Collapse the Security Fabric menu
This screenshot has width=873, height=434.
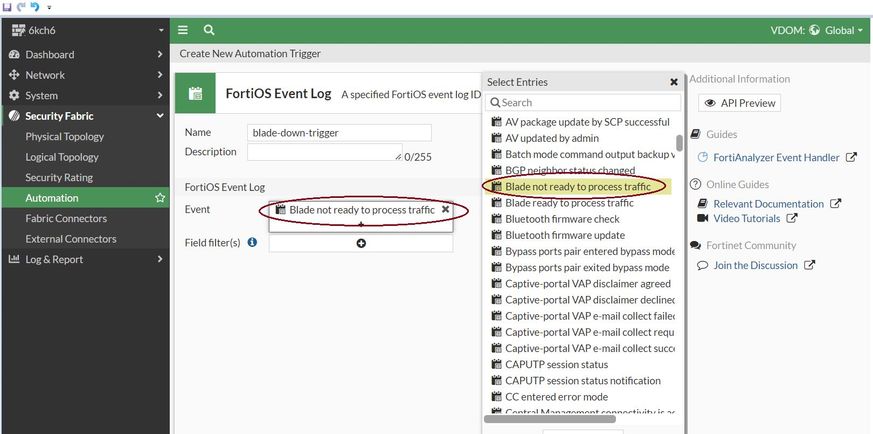(85, 116)
